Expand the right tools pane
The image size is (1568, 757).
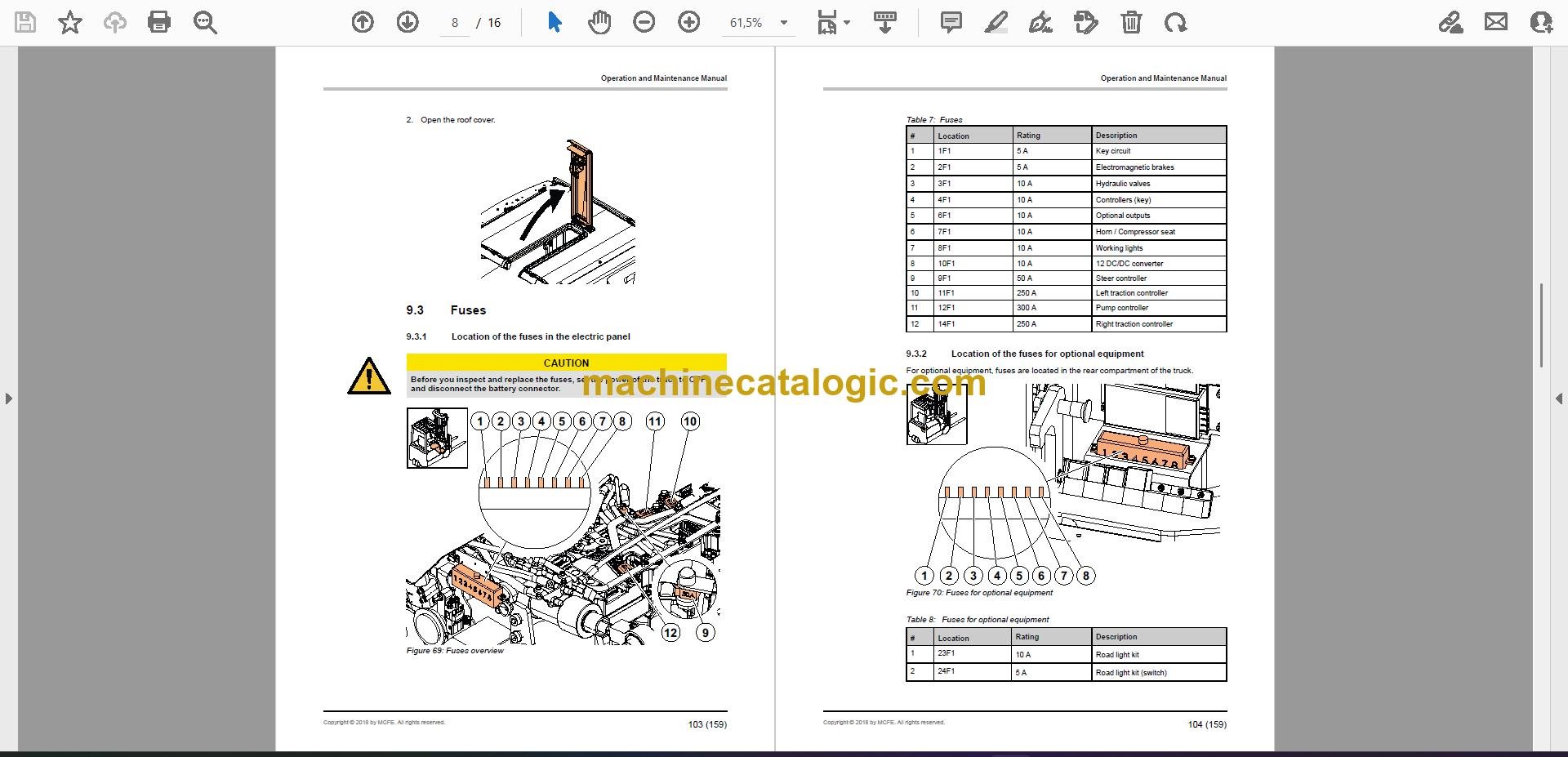coord(1559,399)
